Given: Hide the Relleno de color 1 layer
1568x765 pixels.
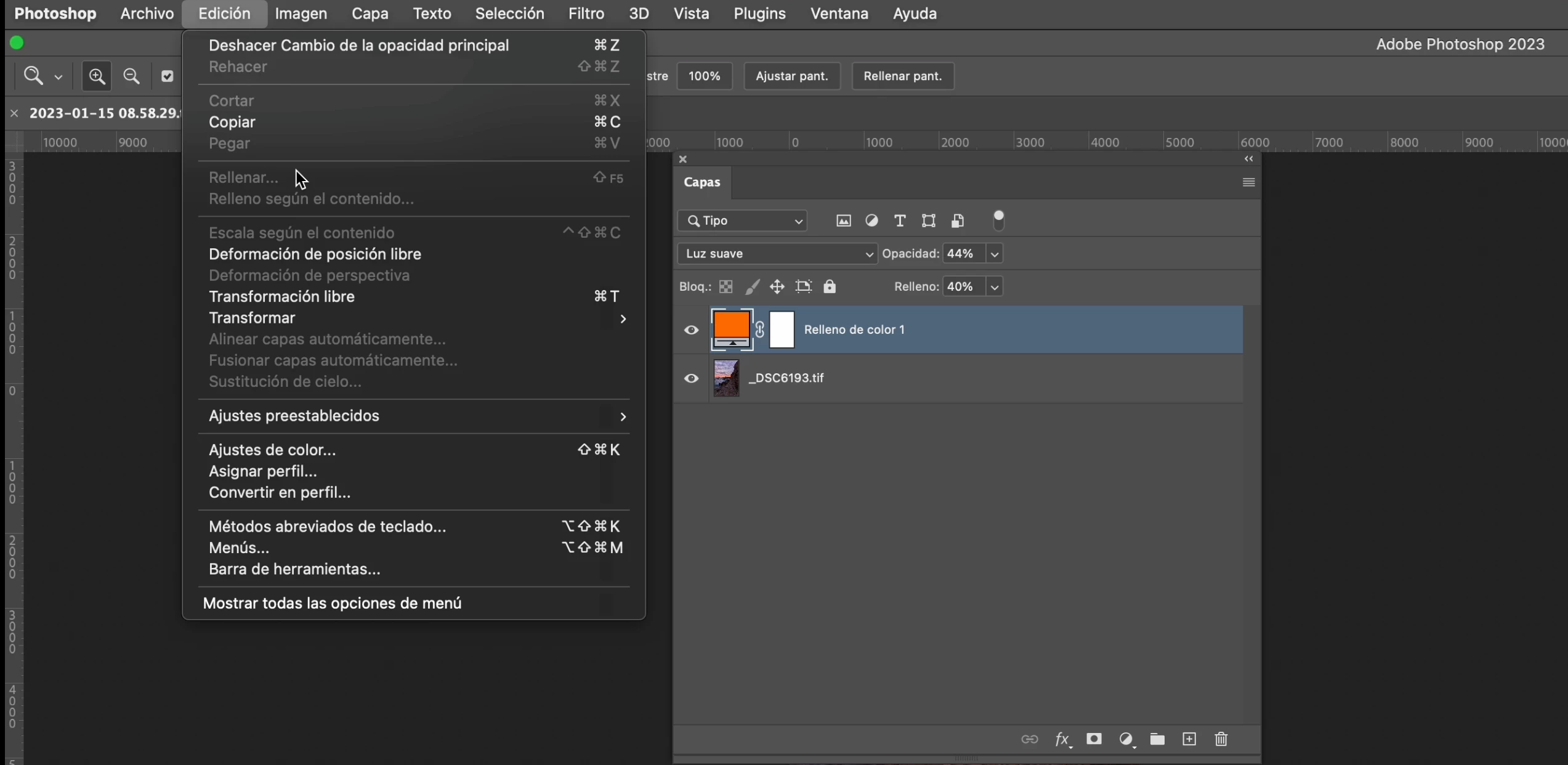Looking at the screenshot, I should point(691,330).
